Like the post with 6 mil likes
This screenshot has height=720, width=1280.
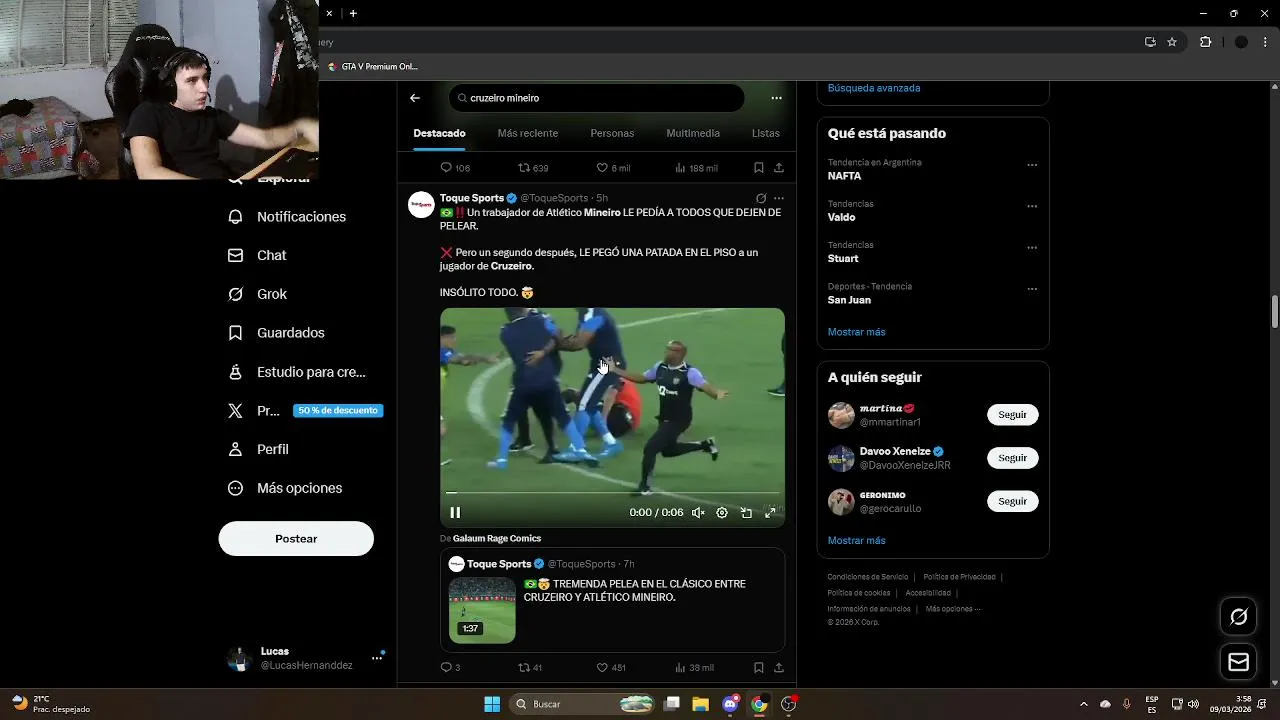tap(613, 168)
